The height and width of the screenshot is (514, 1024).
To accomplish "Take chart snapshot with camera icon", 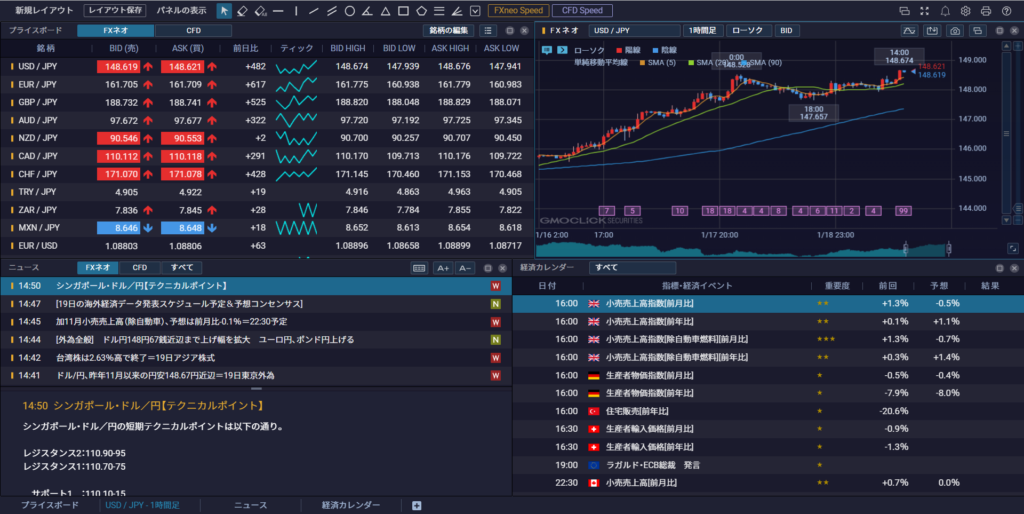I will 955,31.
